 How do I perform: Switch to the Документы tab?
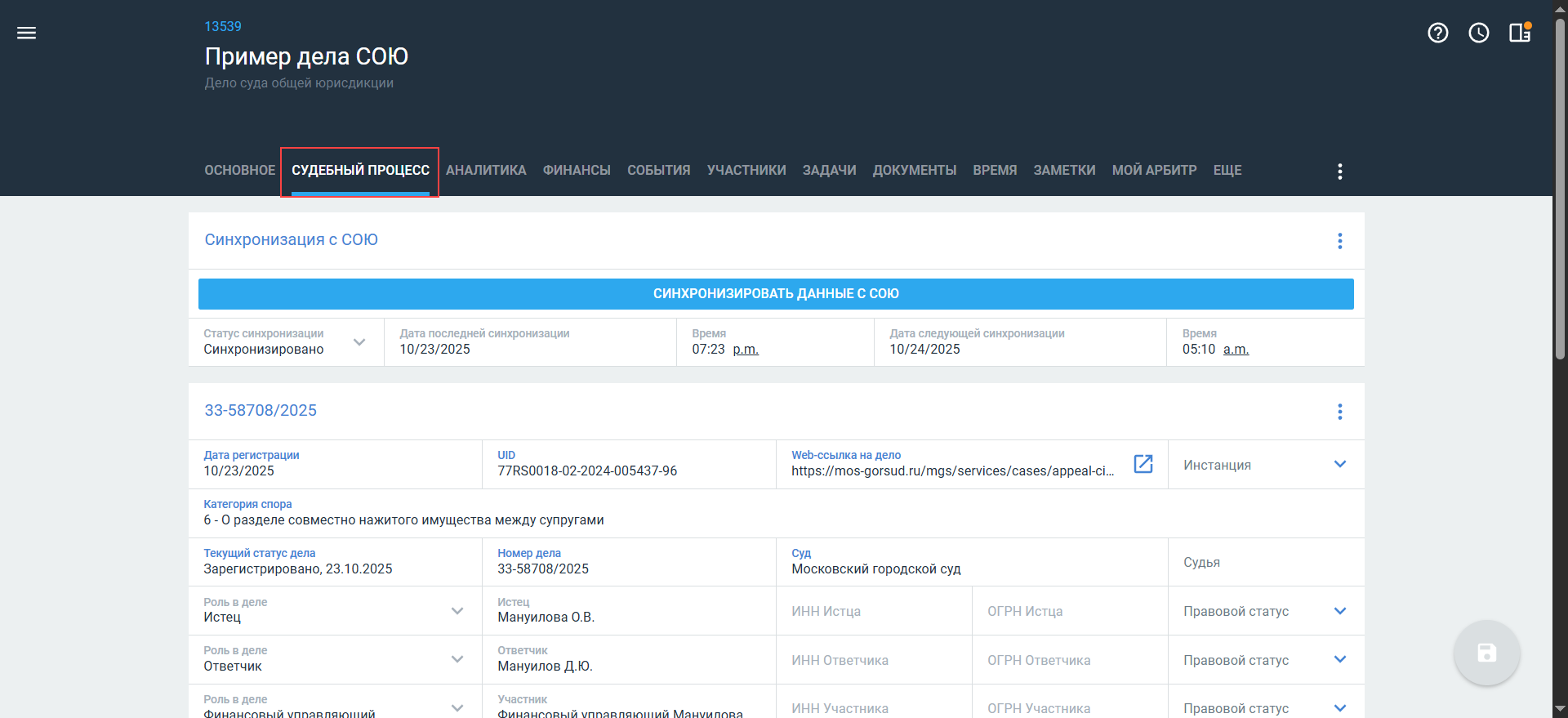(914, 171)
